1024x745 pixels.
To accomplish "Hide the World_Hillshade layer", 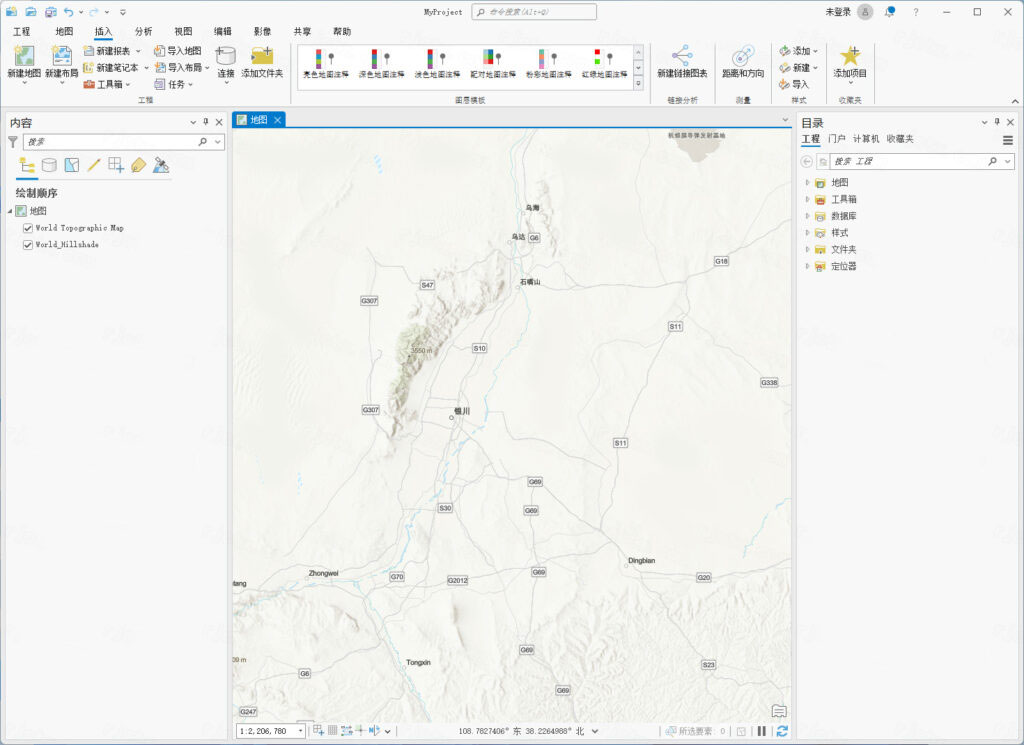I will (x=27, y=242).
